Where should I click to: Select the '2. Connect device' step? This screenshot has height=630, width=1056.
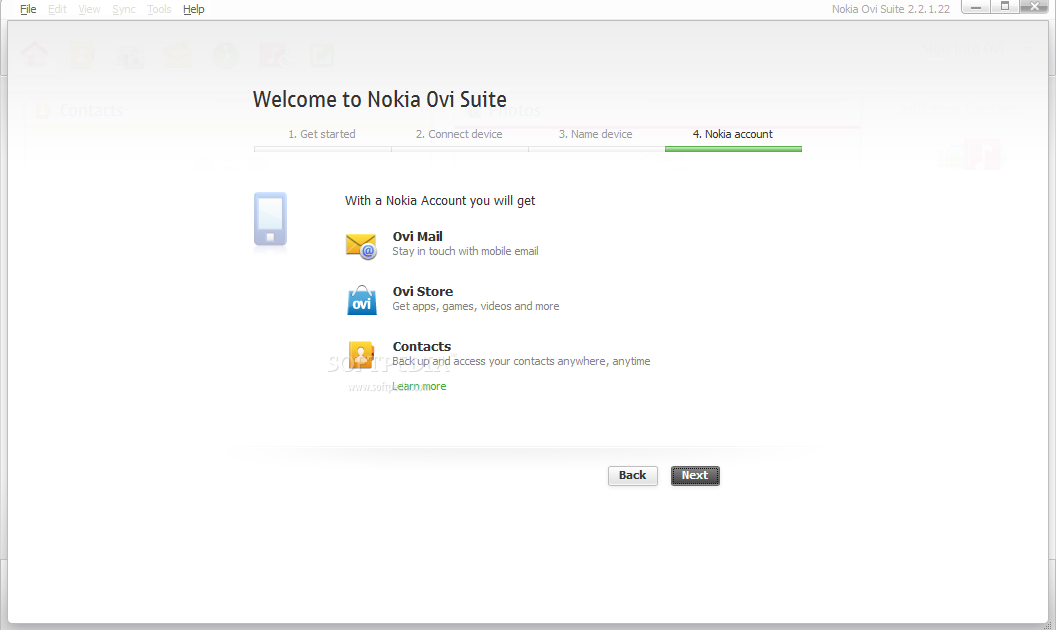[x=459, y=134]
